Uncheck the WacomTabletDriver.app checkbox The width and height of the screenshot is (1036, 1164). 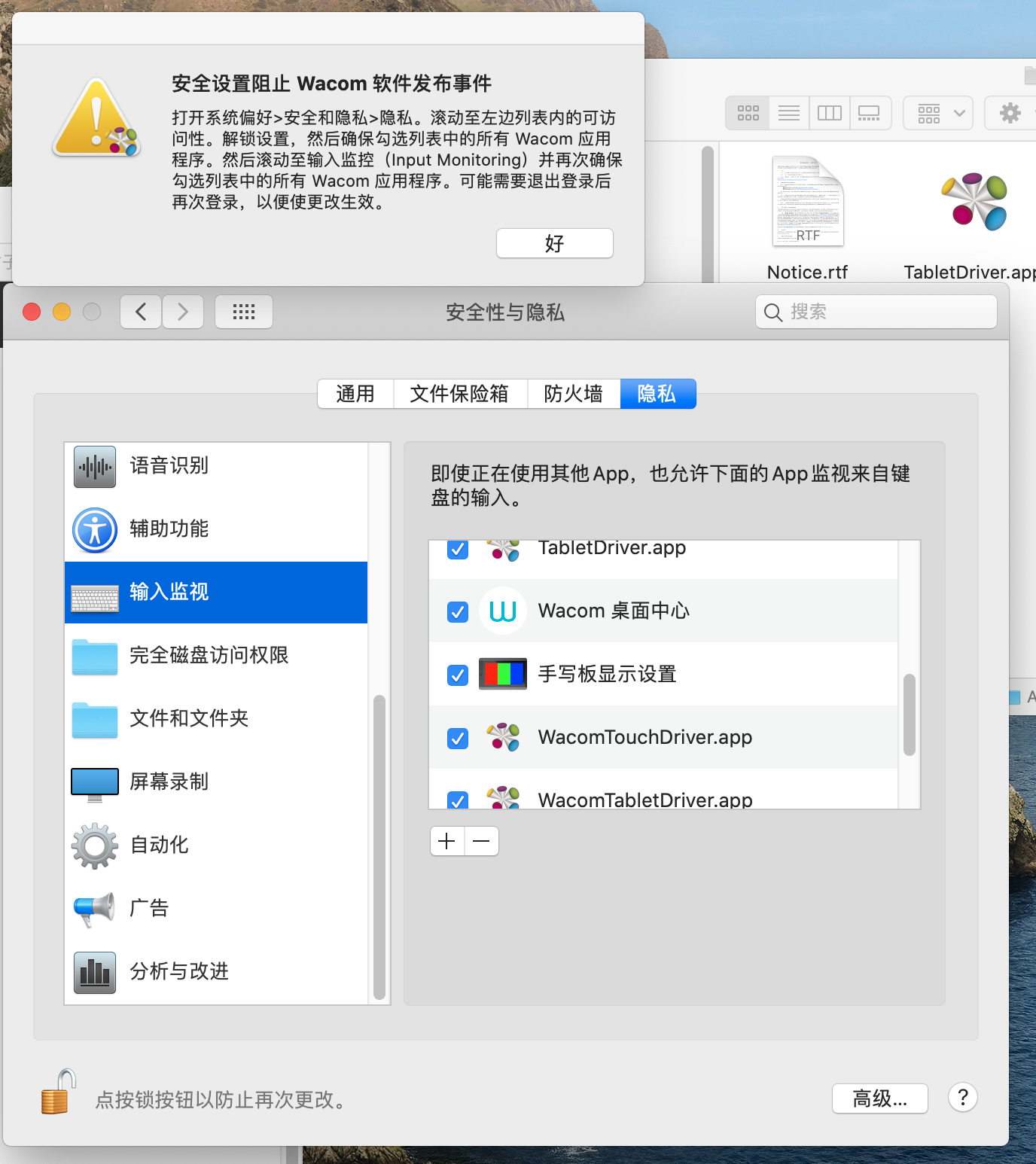pos(458,800)
